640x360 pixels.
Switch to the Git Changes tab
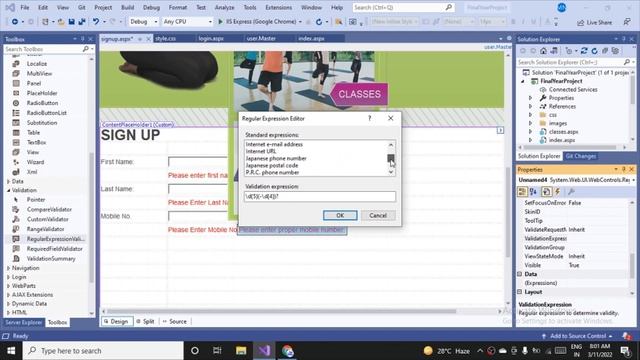tap(580, 156)
